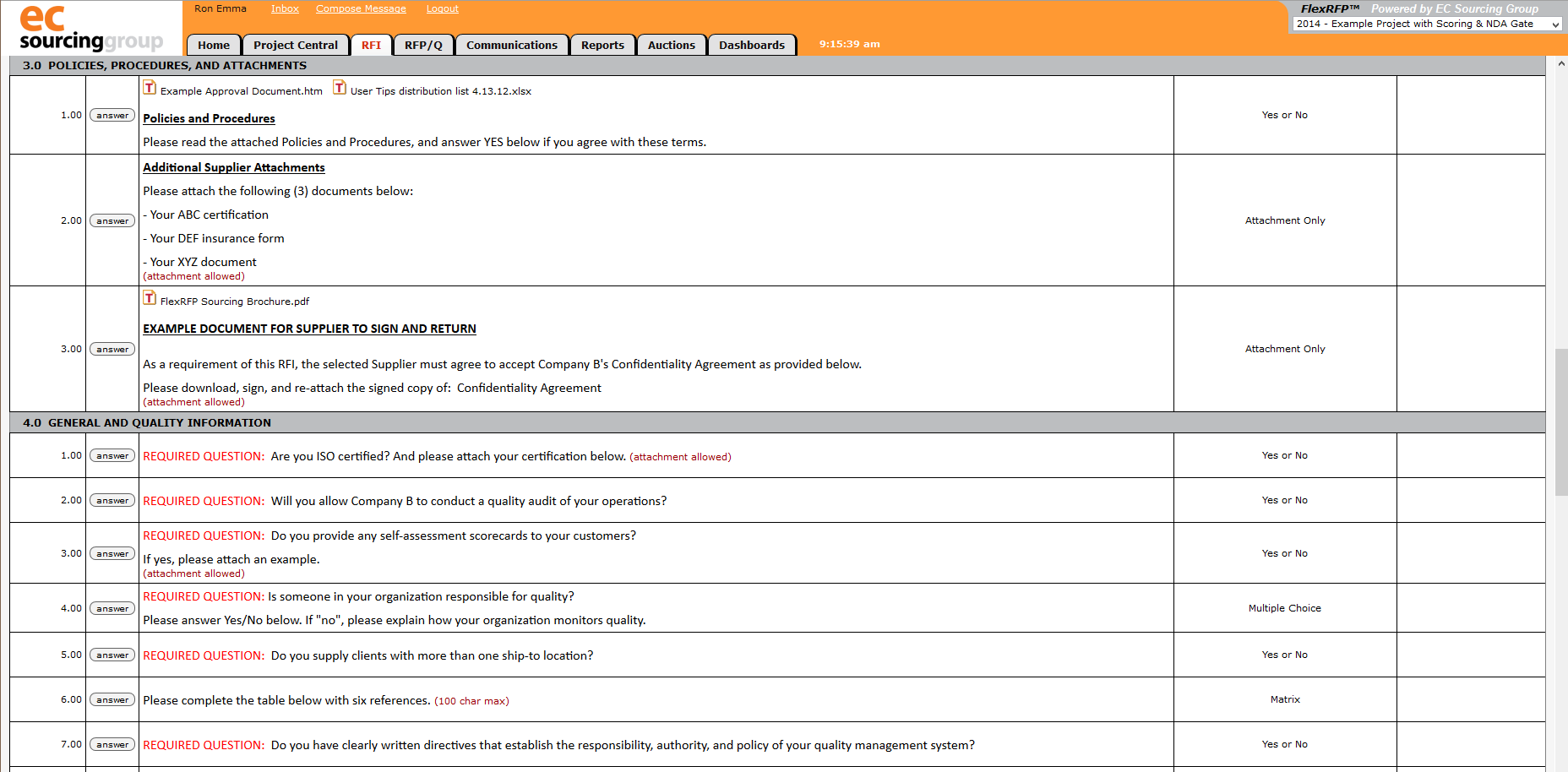1568x772 pixels.
Task: Click the Compose Message link
Action: click(361, 8)
